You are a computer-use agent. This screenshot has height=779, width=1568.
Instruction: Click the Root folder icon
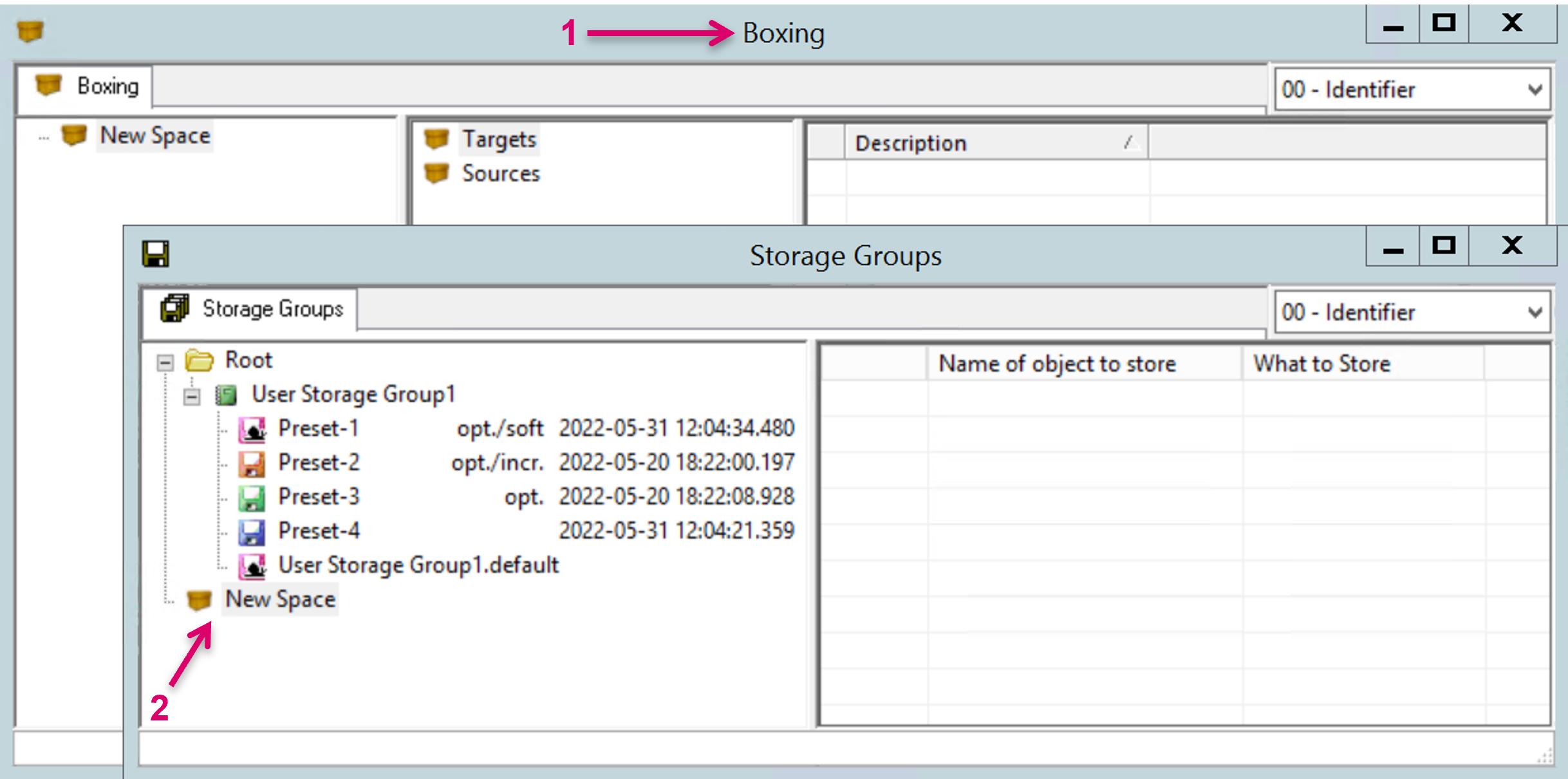pyautogui.click(x=200, y=361)
